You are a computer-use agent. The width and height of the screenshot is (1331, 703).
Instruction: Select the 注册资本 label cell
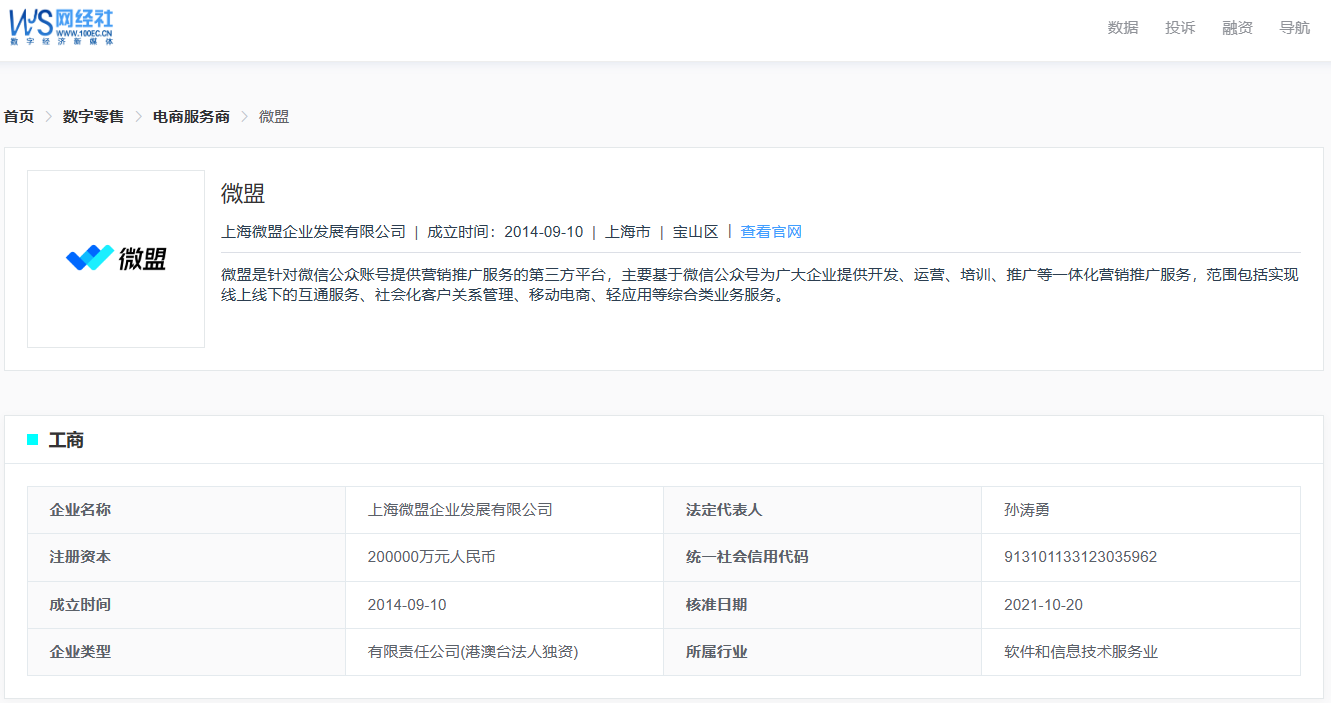click(x=186, y=557)
